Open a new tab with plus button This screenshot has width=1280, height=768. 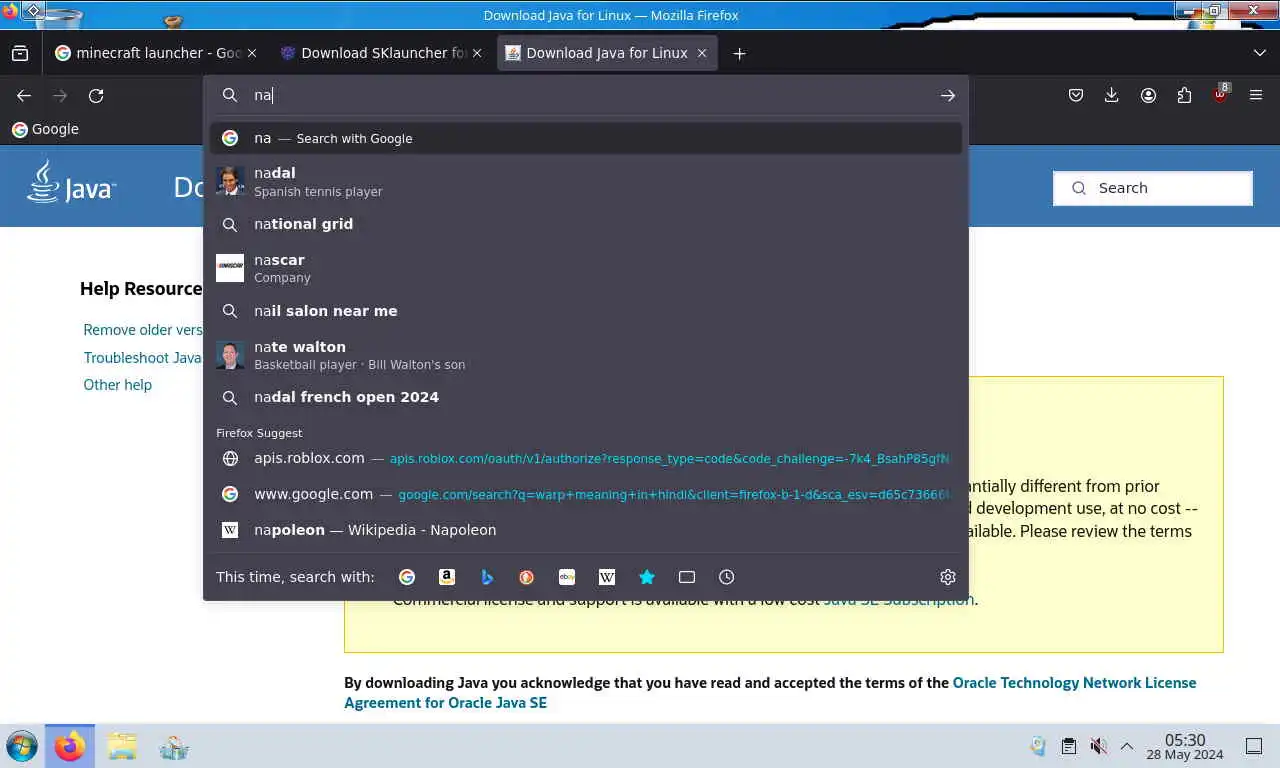tap(739, 53)
